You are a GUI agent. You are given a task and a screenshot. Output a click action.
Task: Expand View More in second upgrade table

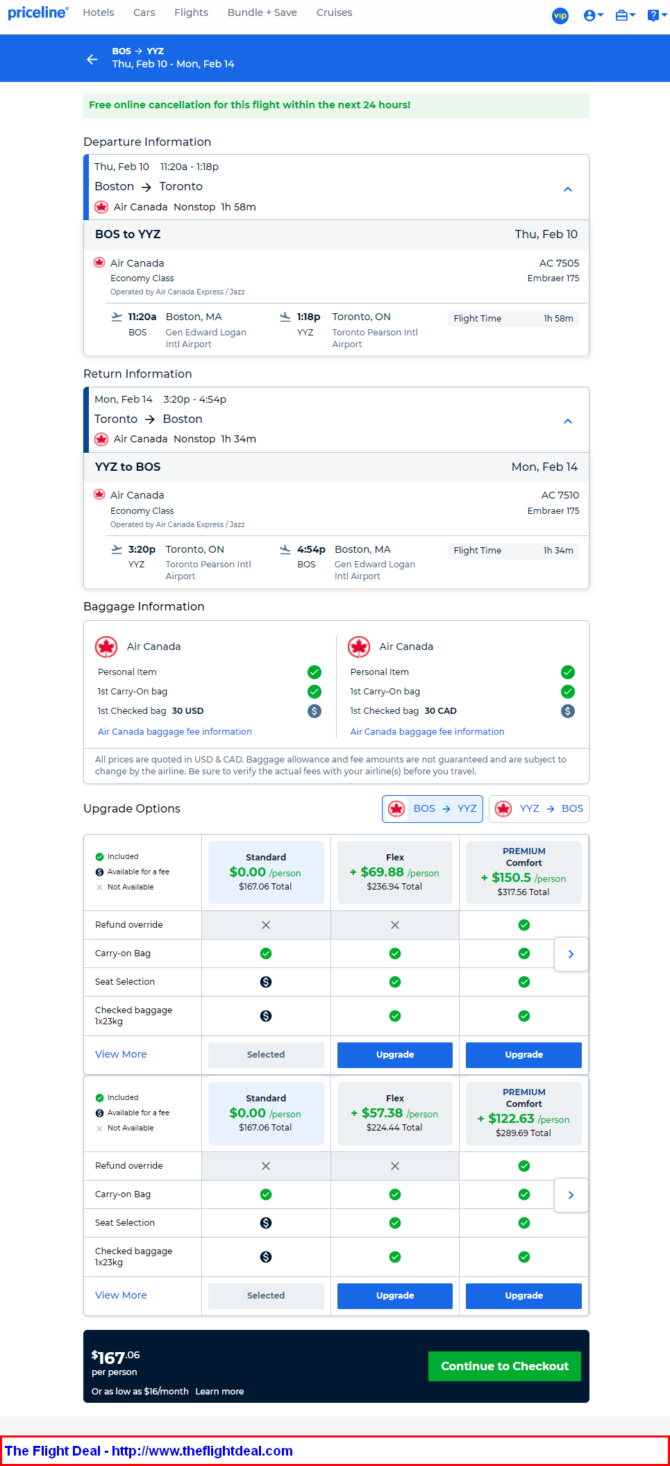coord(121,1295)
